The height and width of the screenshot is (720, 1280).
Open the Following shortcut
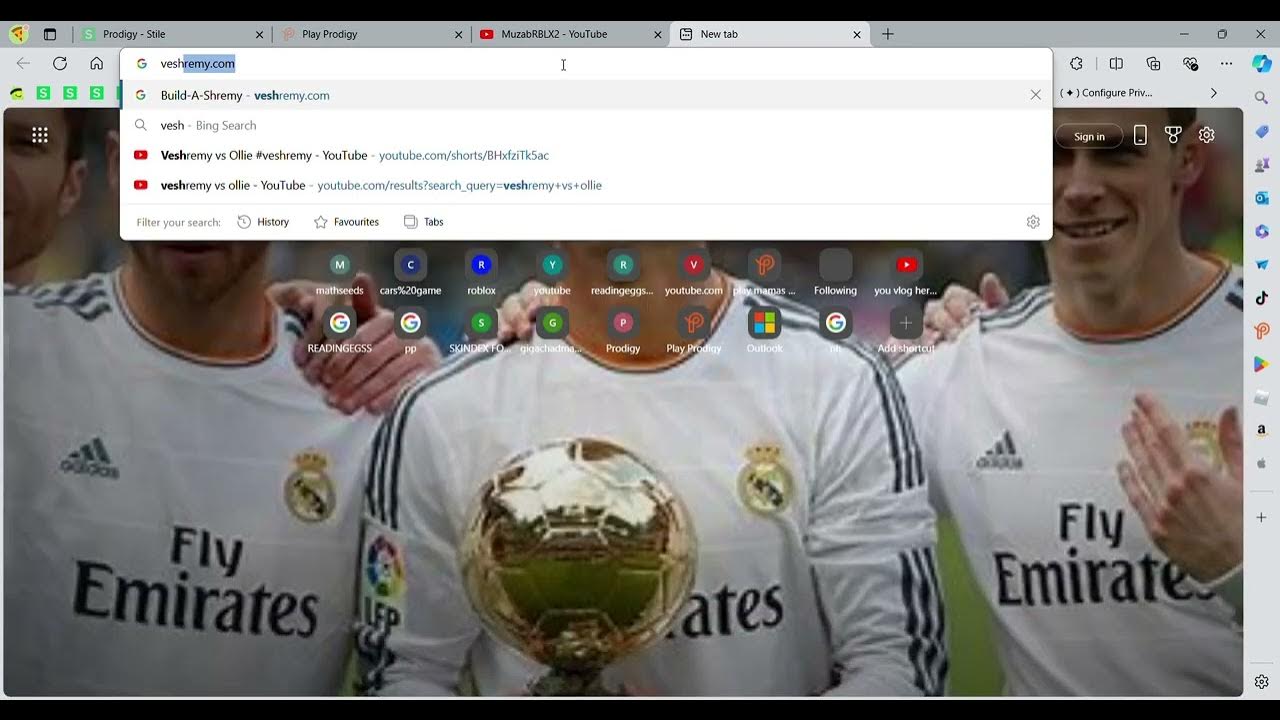[x=835, y=273]
